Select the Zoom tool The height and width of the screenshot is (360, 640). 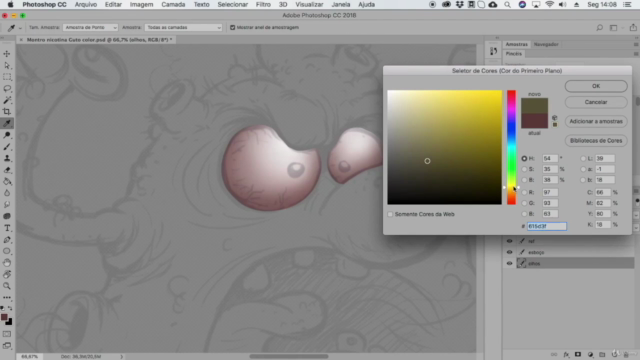click(7, 286)
